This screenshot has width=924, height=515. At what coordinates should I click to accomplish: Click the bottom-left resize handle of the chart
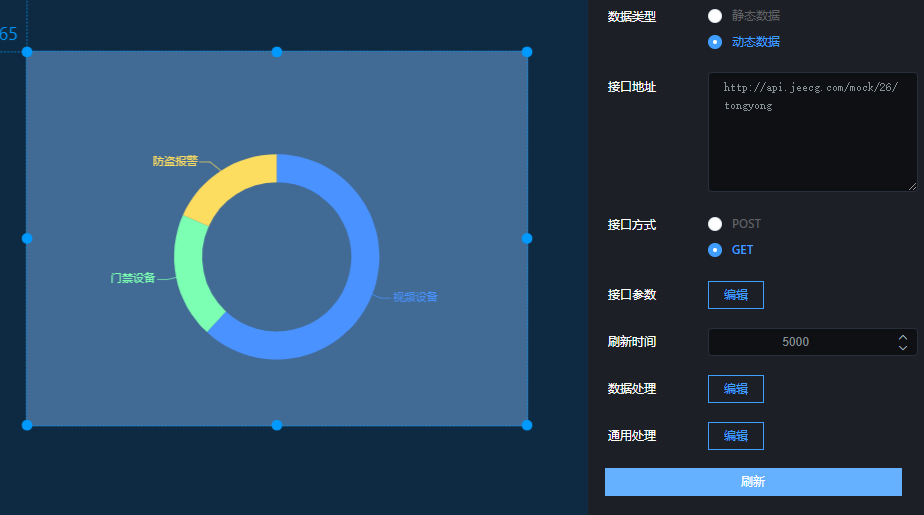[27, 425]
